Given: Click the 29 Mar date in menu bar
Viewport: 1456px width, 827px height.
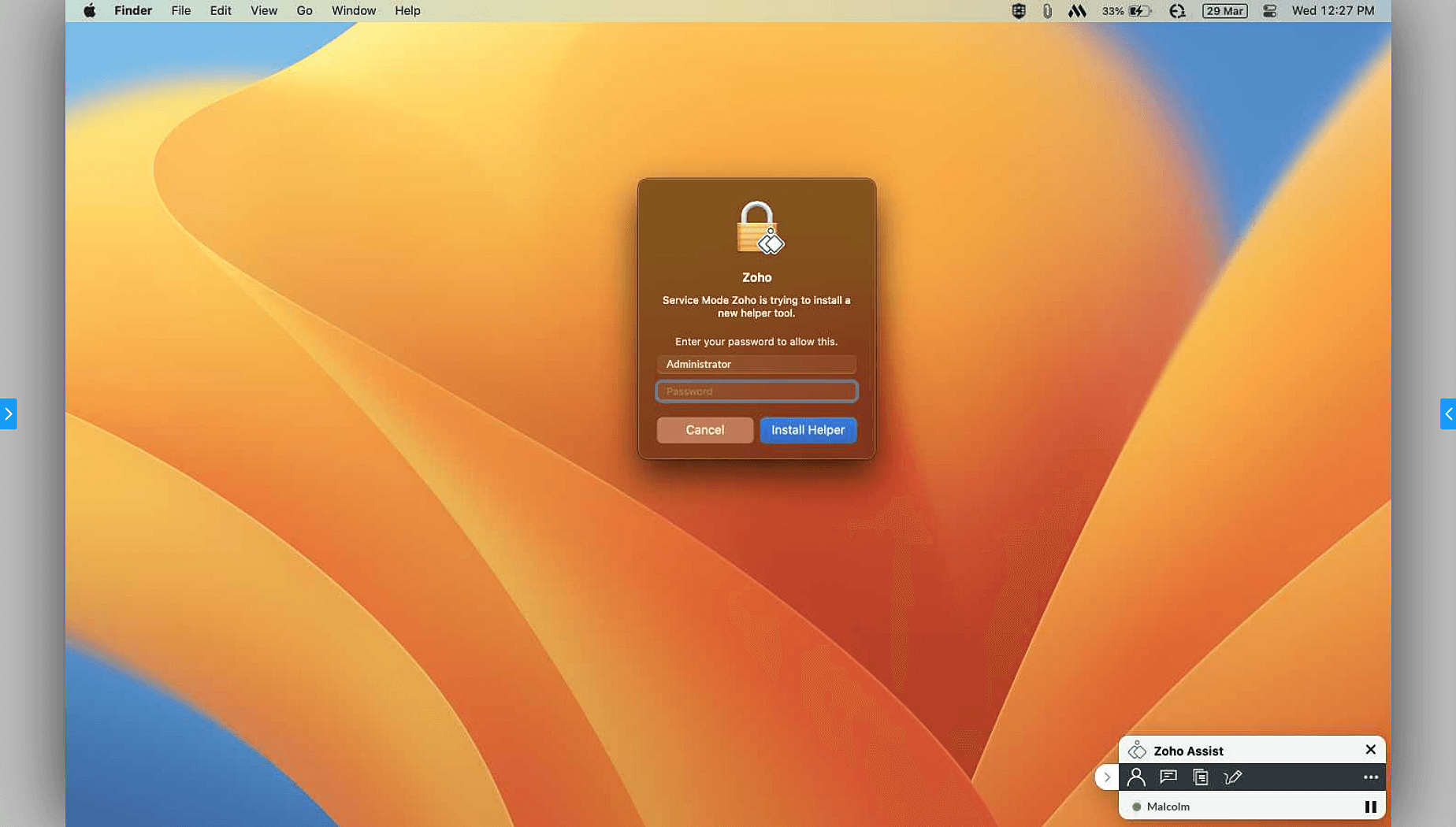Looking at the screenshot, I should [x=1224, y=11].
